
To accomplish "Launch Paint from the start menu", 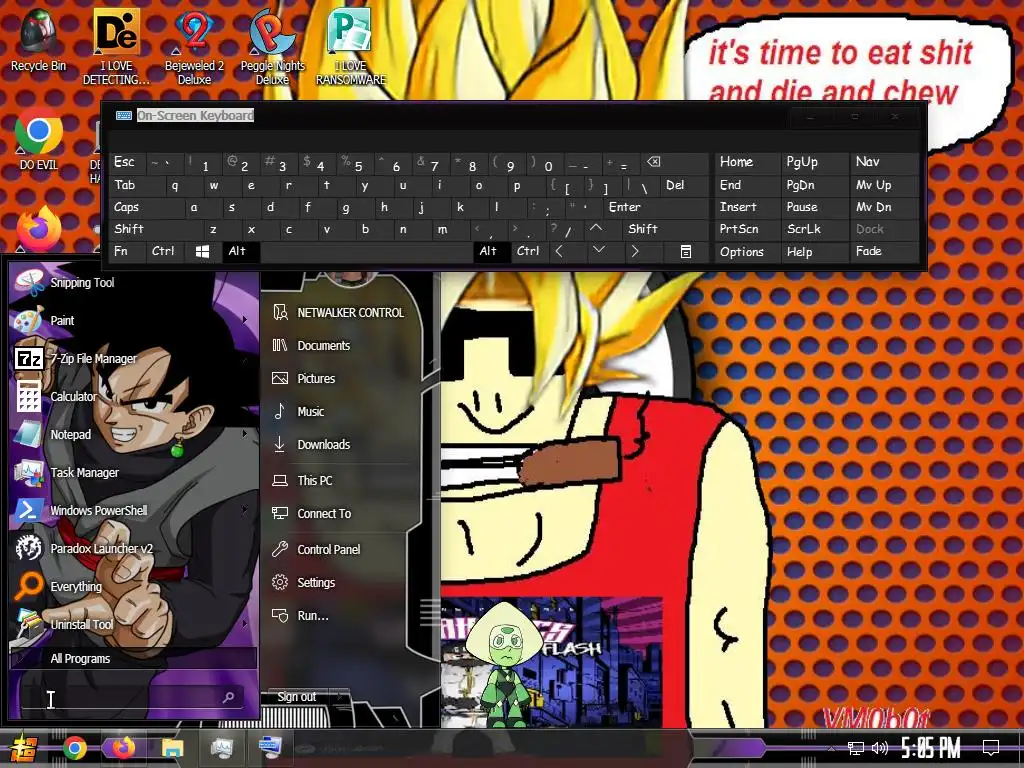I will pos(62,321).
